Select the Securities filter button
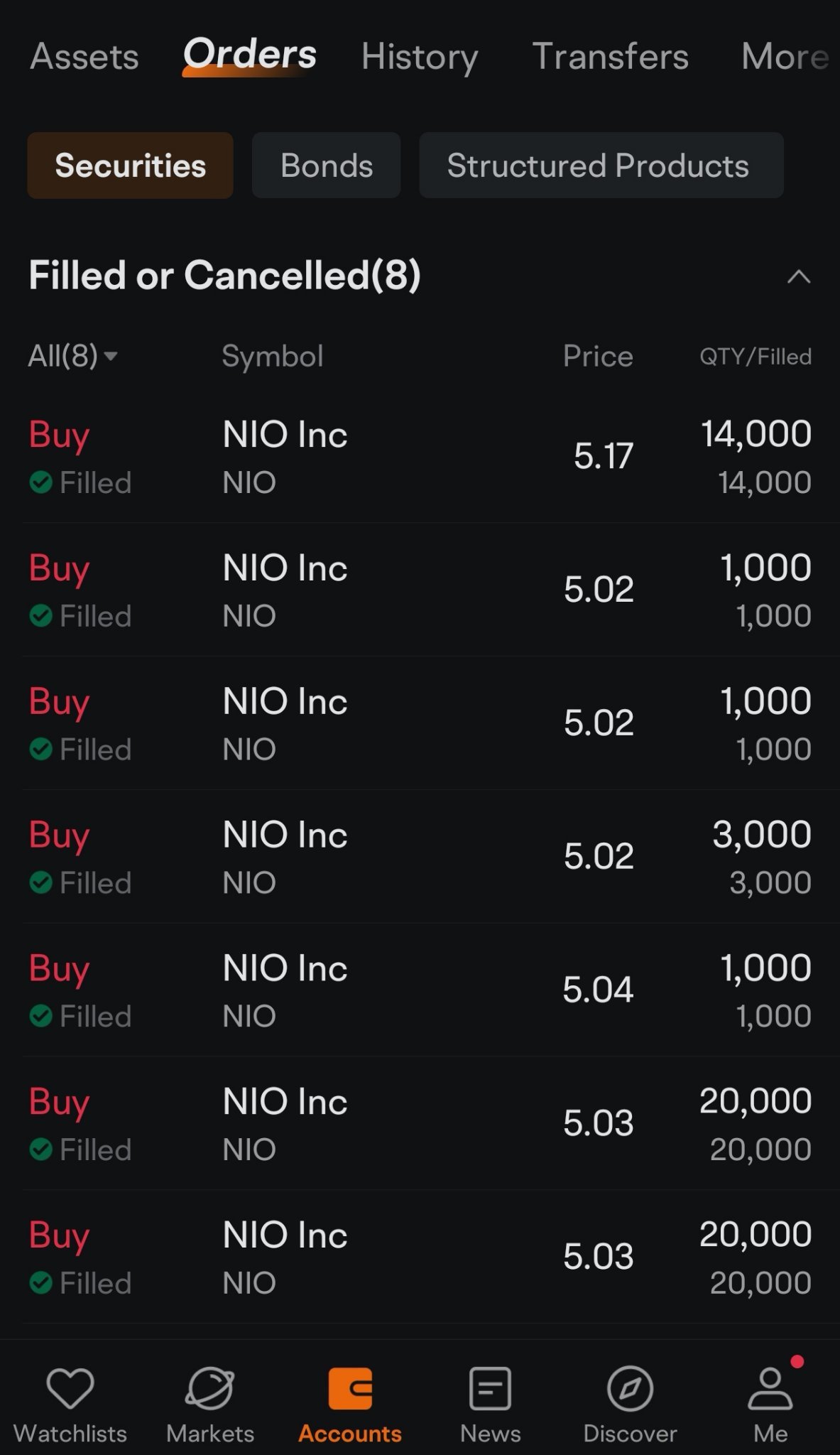 (130, 165)
